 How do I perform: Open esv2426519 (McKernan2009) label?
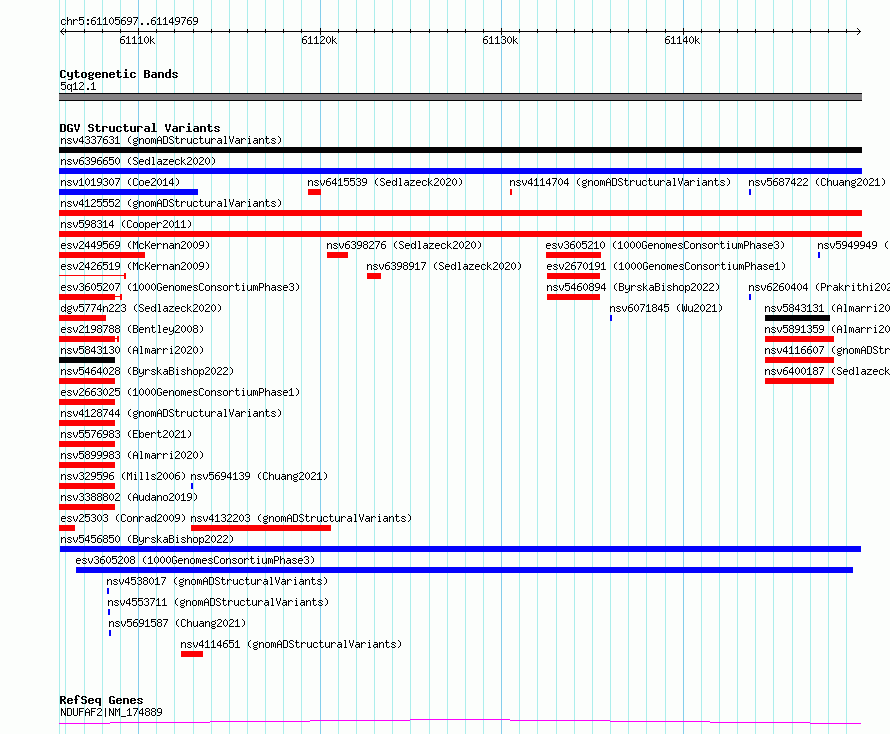click(x=135, y=266)
